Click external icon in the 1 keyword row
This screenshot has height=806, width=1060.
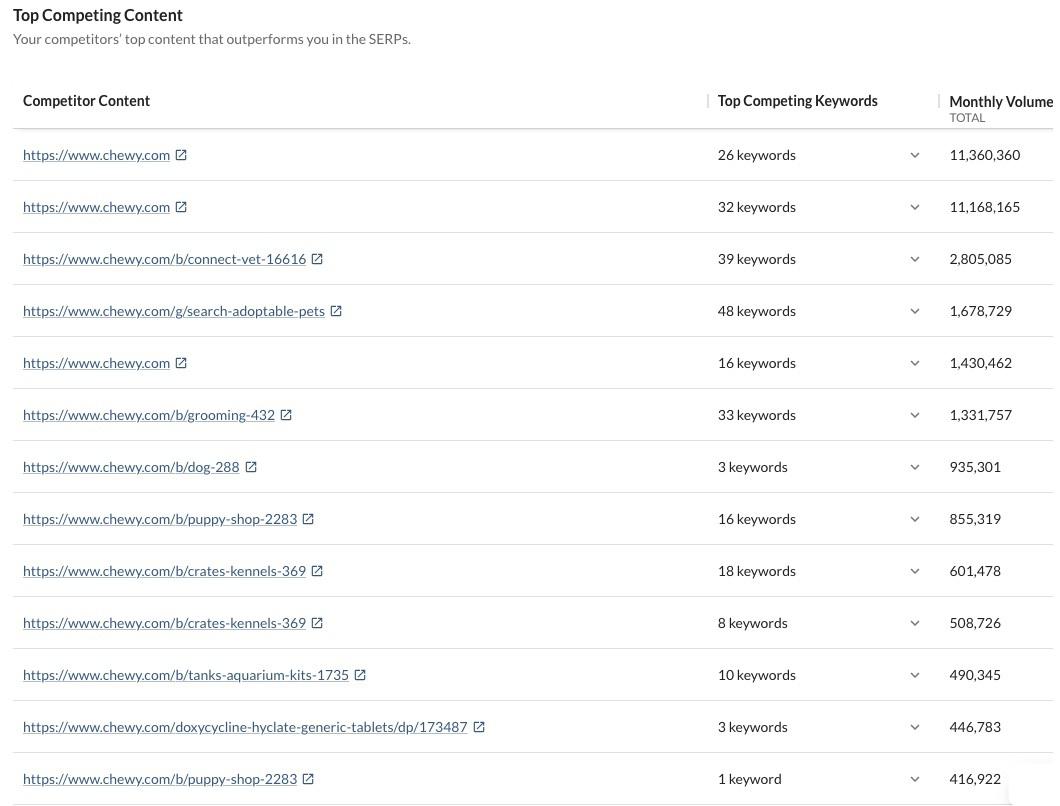click(x=308, y=779)
